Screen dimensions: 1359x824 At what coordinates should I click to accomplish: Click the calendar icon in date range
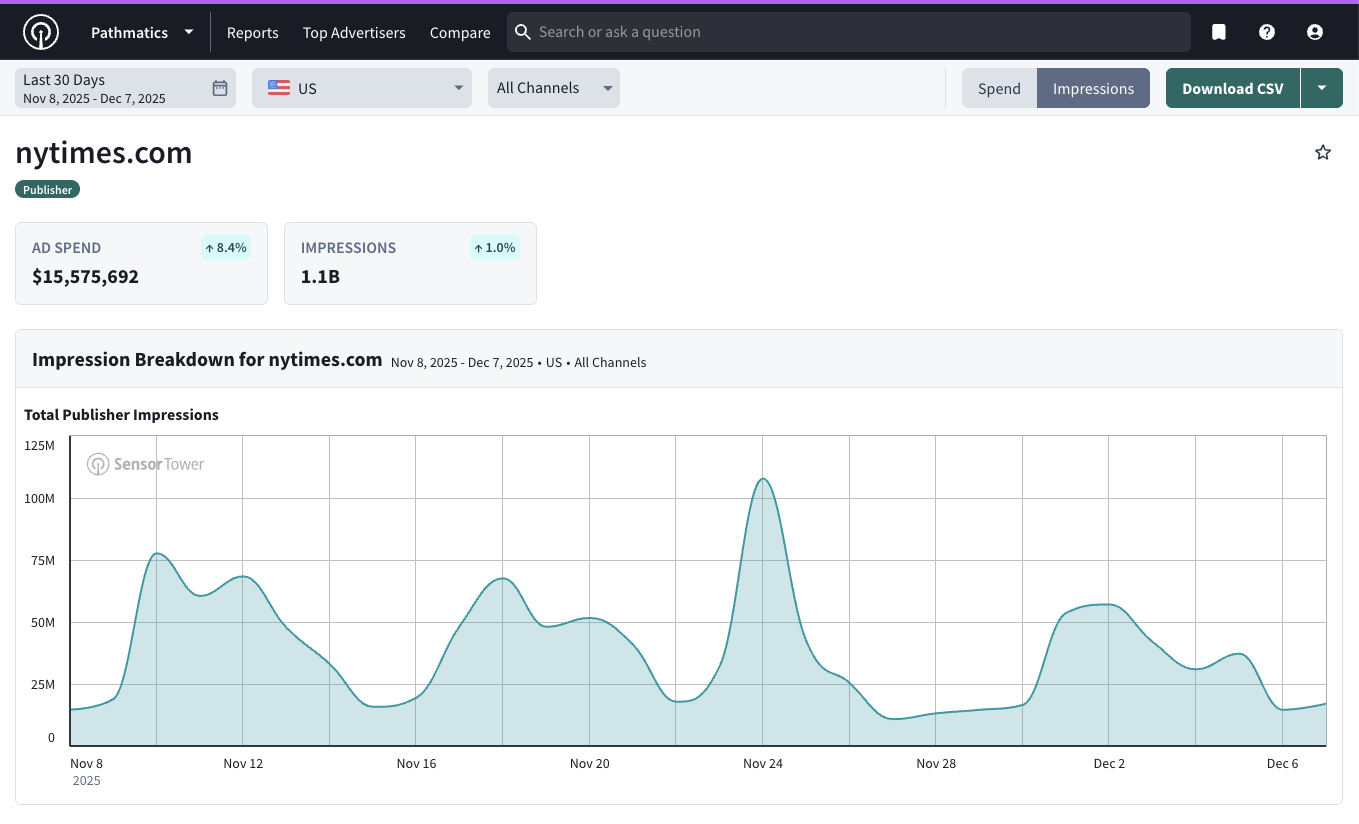220,88
